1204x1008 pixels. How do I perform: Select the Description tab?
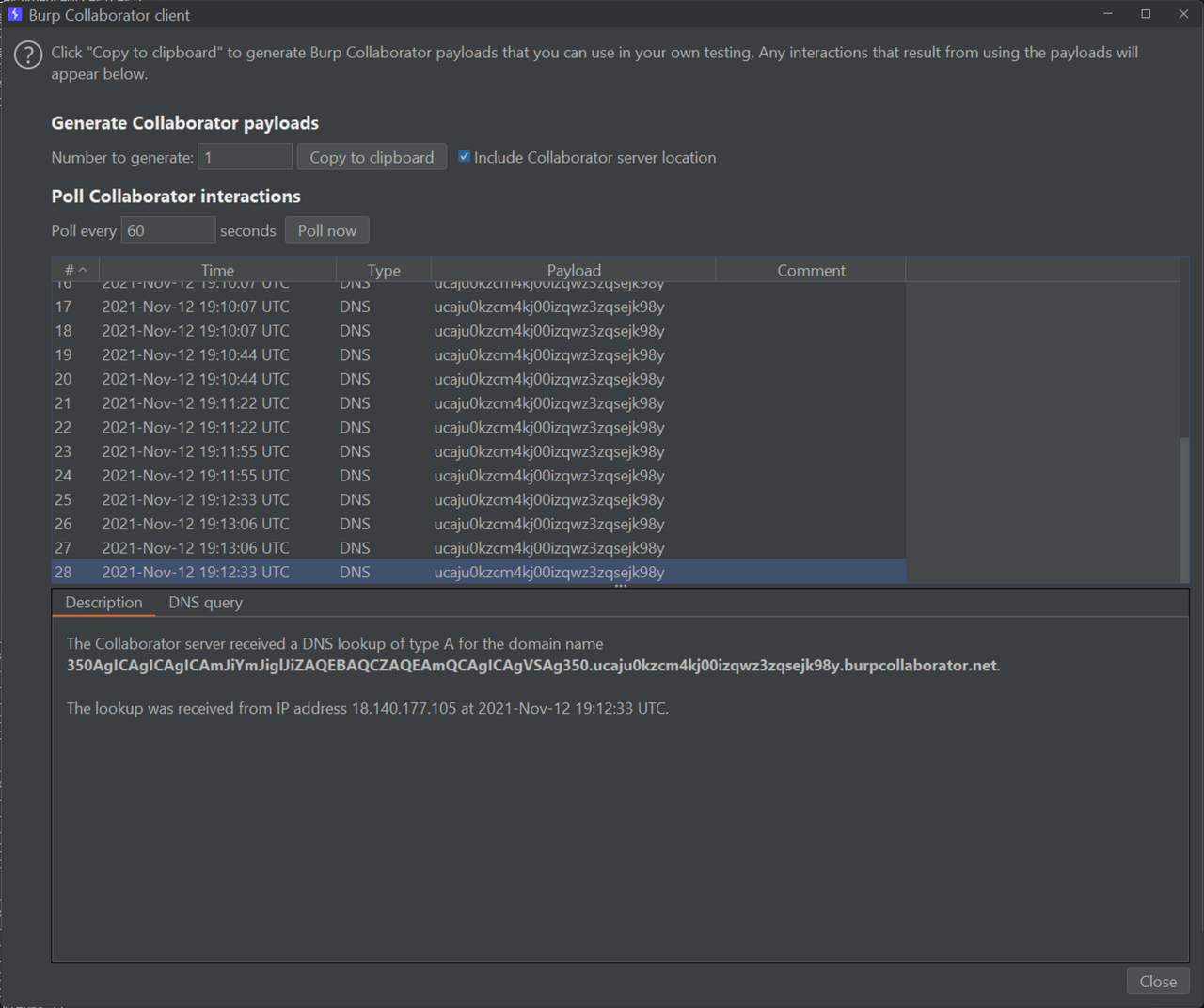tap(103, 603)
